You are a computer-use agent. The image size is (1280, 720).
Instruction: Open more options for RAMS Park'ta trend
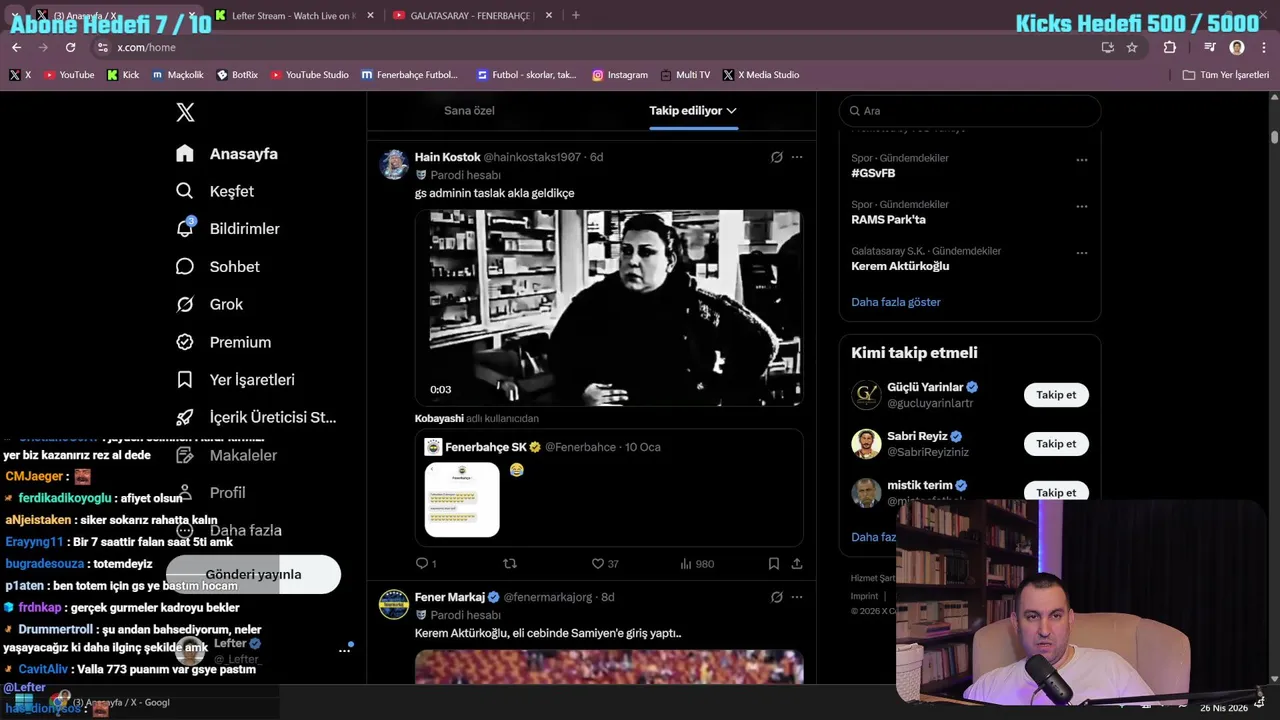(1081, 206)
